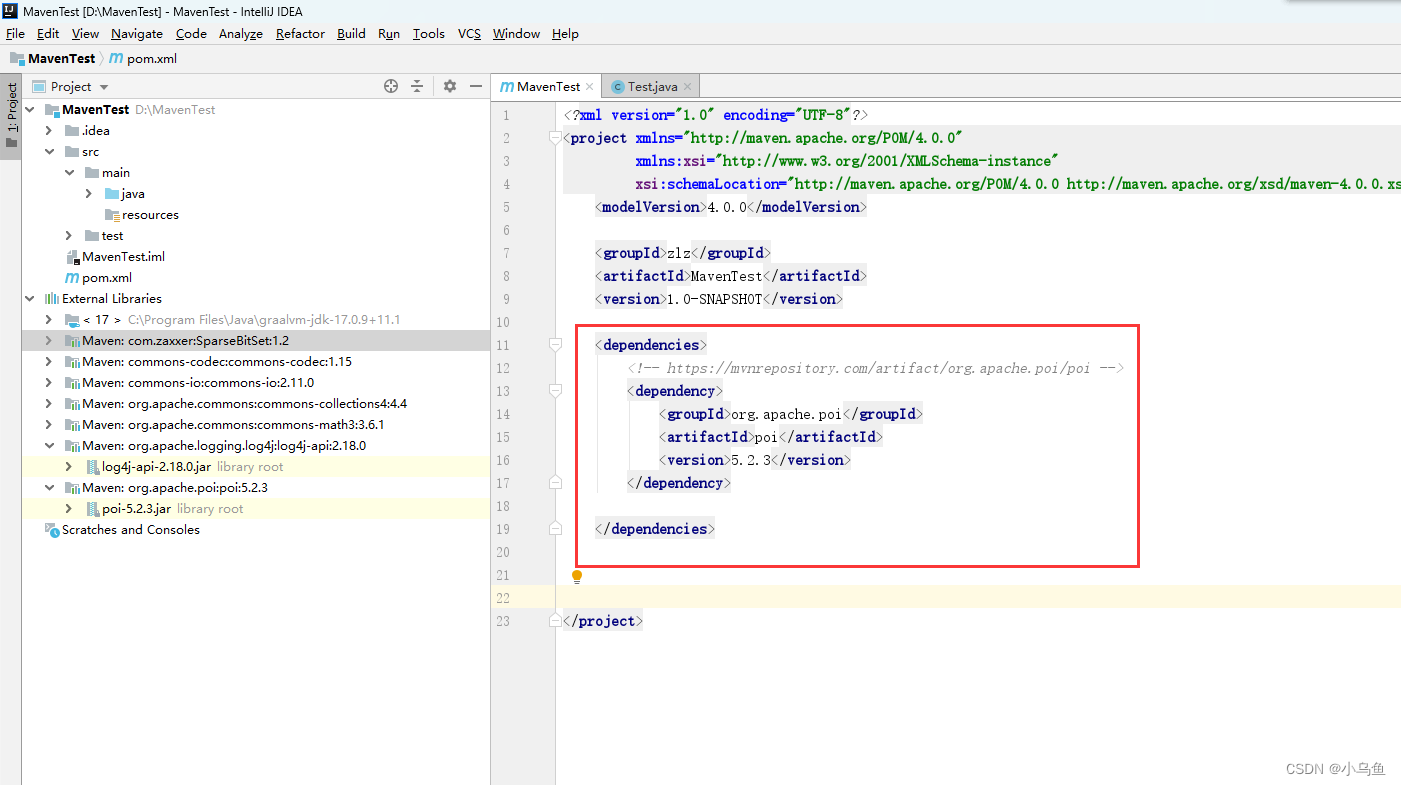Open the Refactor menu
The height and width of the screenshot is (785, 1401).
[300, 34]
